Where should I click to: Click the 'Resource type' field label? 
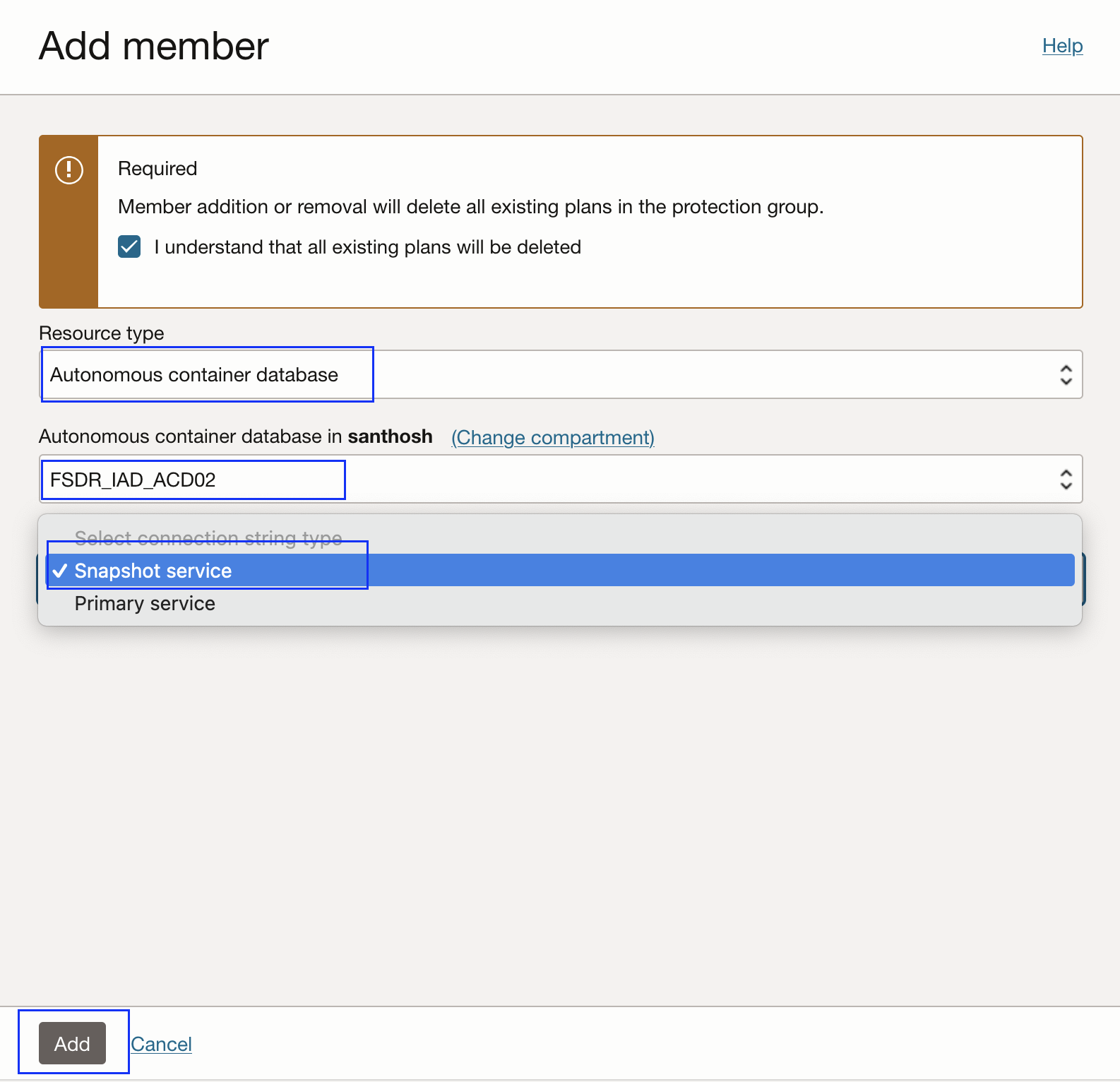(x=102, y=333)
